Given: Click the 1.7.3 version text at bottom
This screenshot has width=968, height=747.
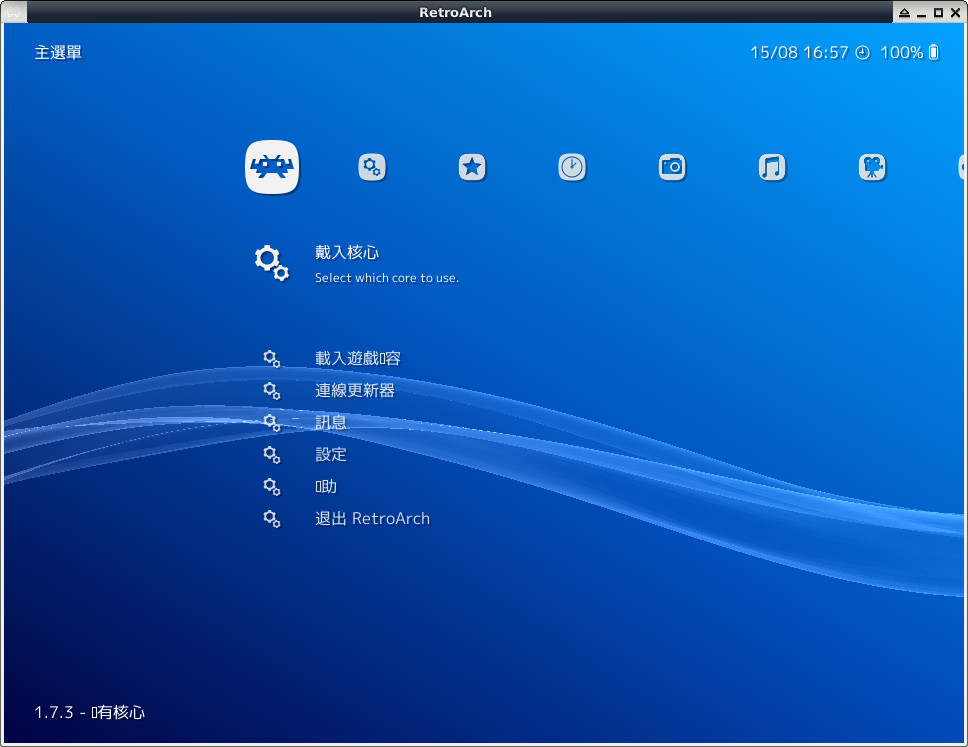Looking at the screenshot, I should click(54, 712).
